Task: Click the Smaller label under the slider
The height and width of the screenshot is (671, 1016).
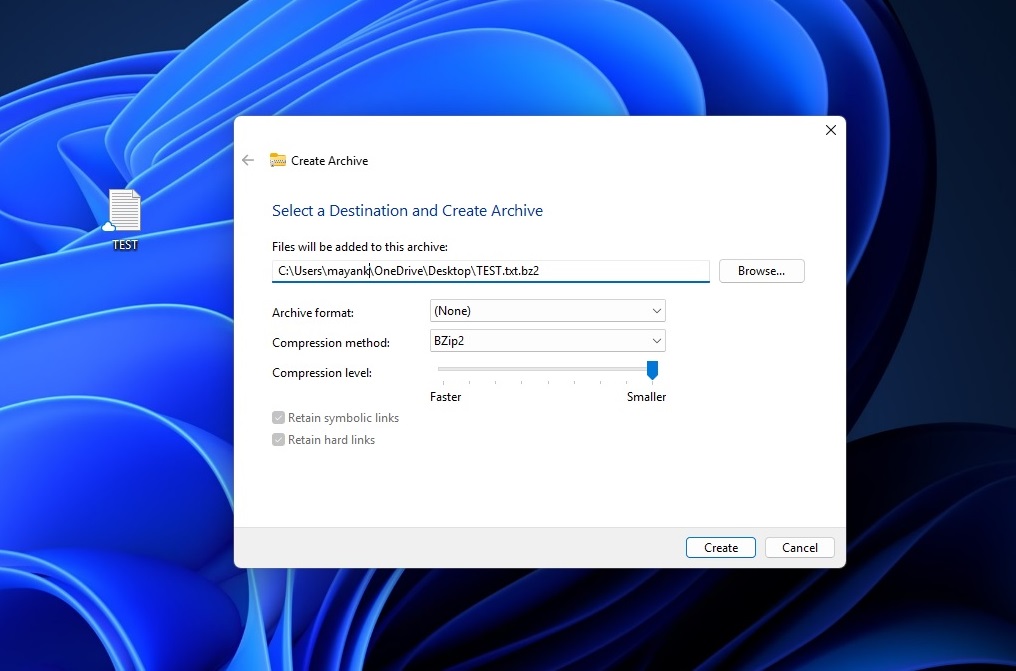Action: tap(646, 396)
